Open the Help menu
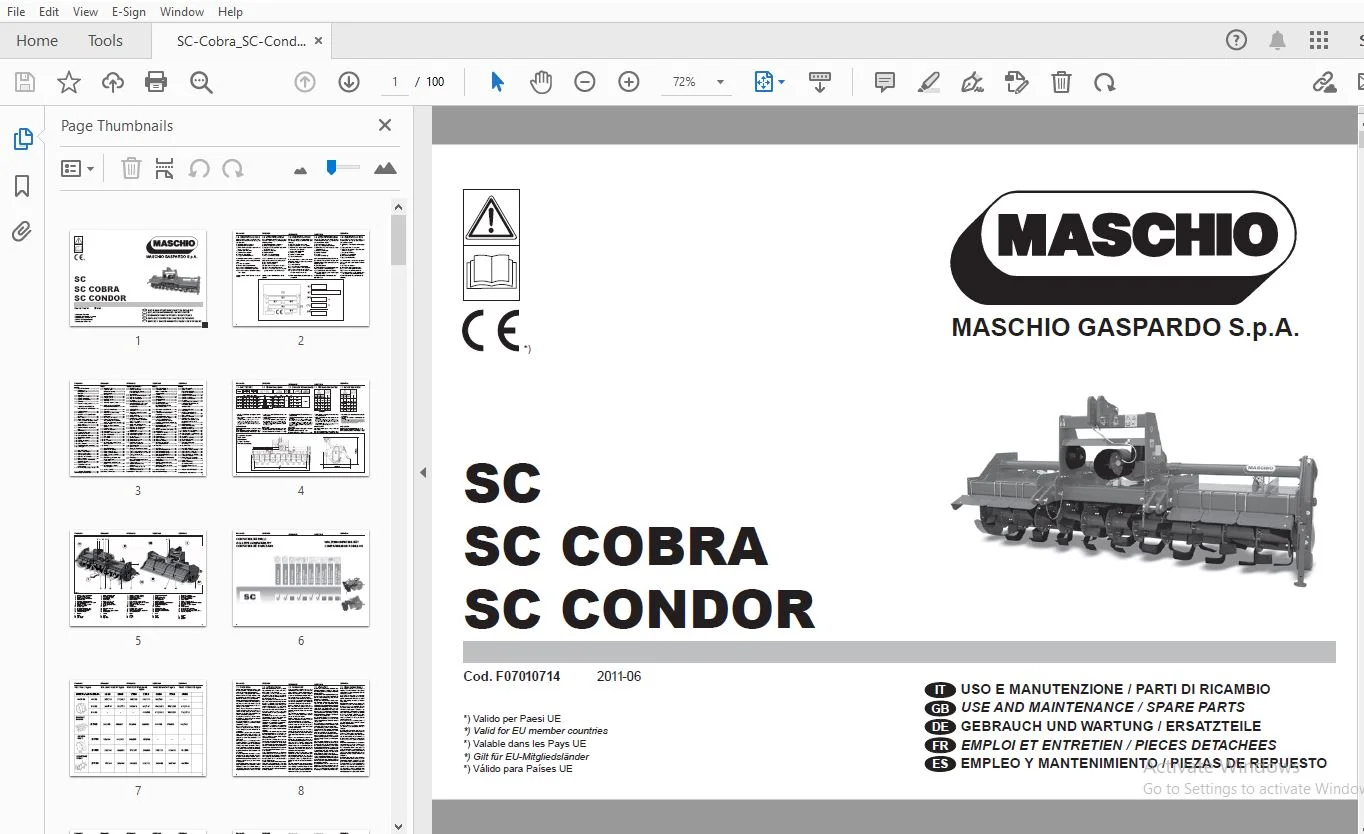Screen dimensions: 1364x834 (x=230, y=11)
